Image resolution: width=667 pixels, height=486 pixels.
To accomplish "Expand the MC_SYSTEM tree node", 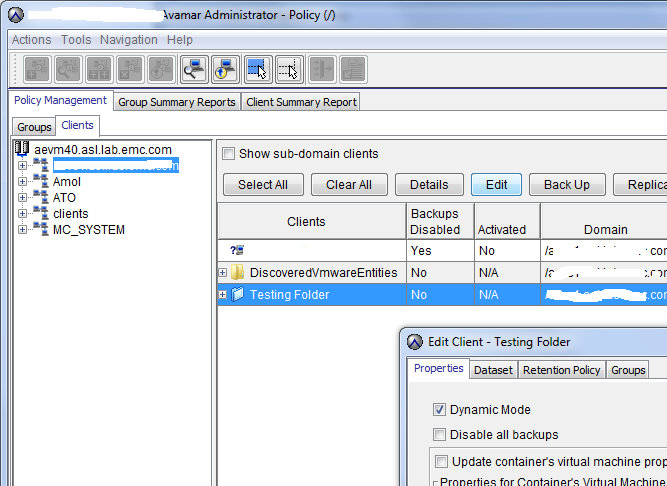I will 22,229.
